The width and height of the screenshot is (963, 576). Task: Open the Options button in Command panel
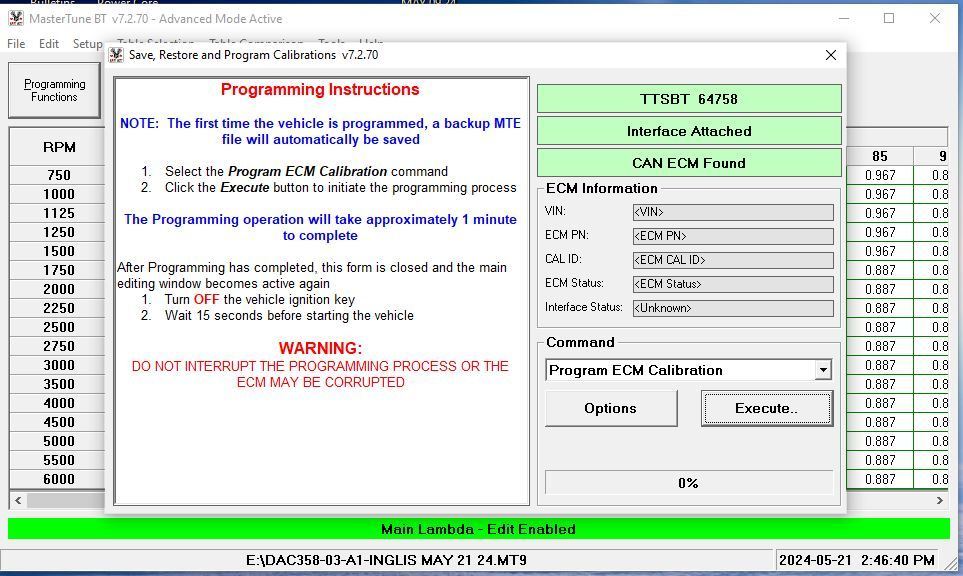[610, 408]
